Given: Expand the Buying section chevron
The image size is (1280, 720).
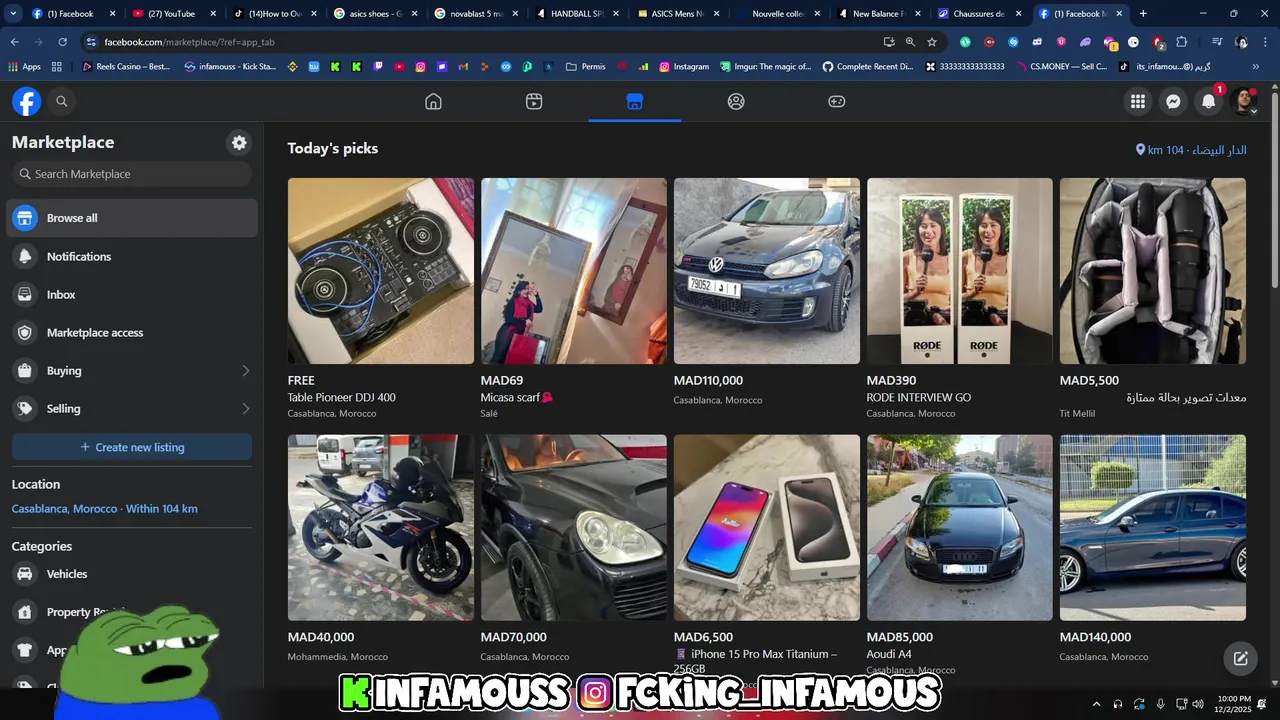Looking at the screenshot, I should pyautogui.click(x=246, y=371).
